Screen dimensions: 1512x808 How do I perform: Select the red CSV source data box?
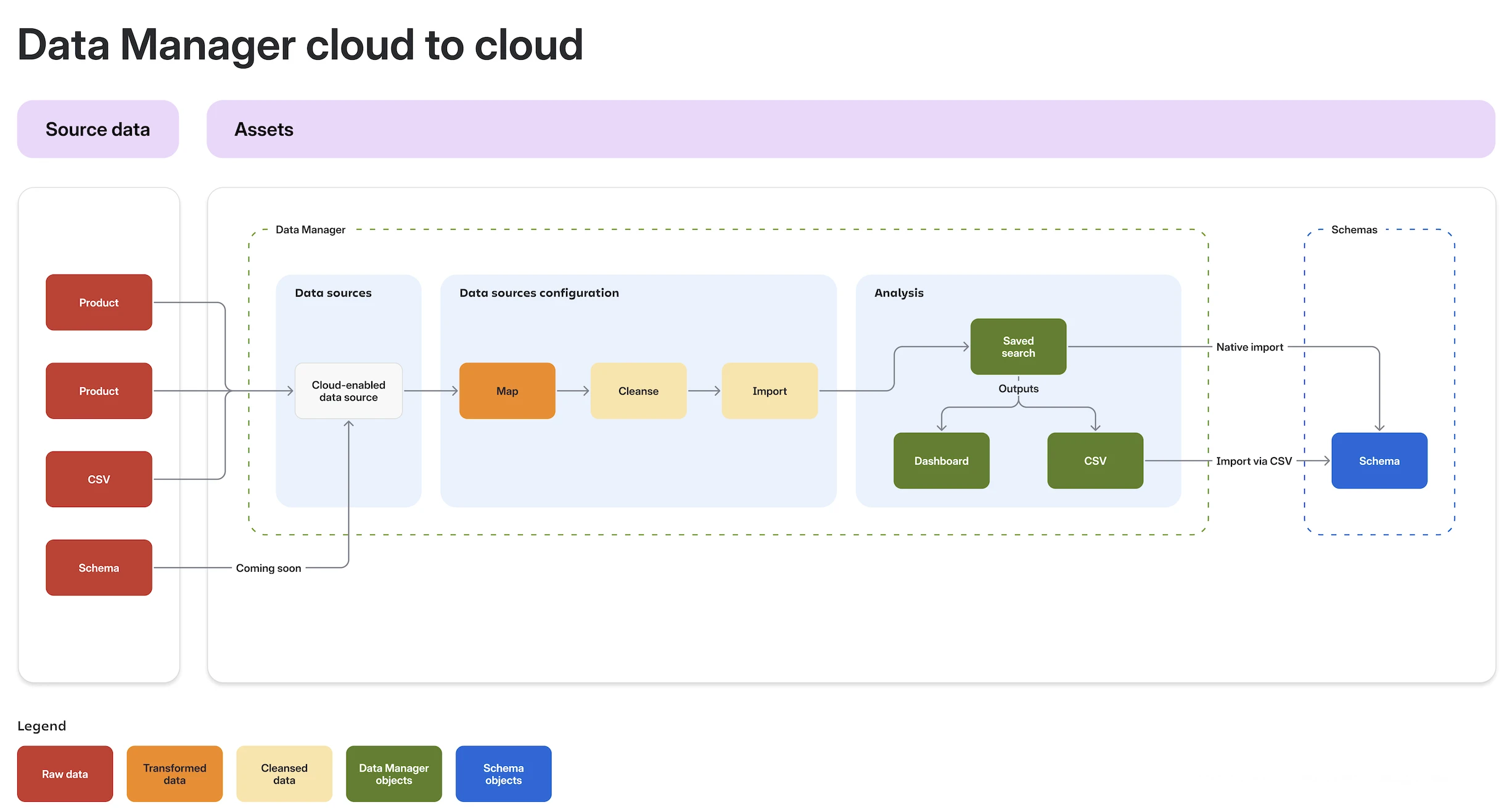[99, 479]
